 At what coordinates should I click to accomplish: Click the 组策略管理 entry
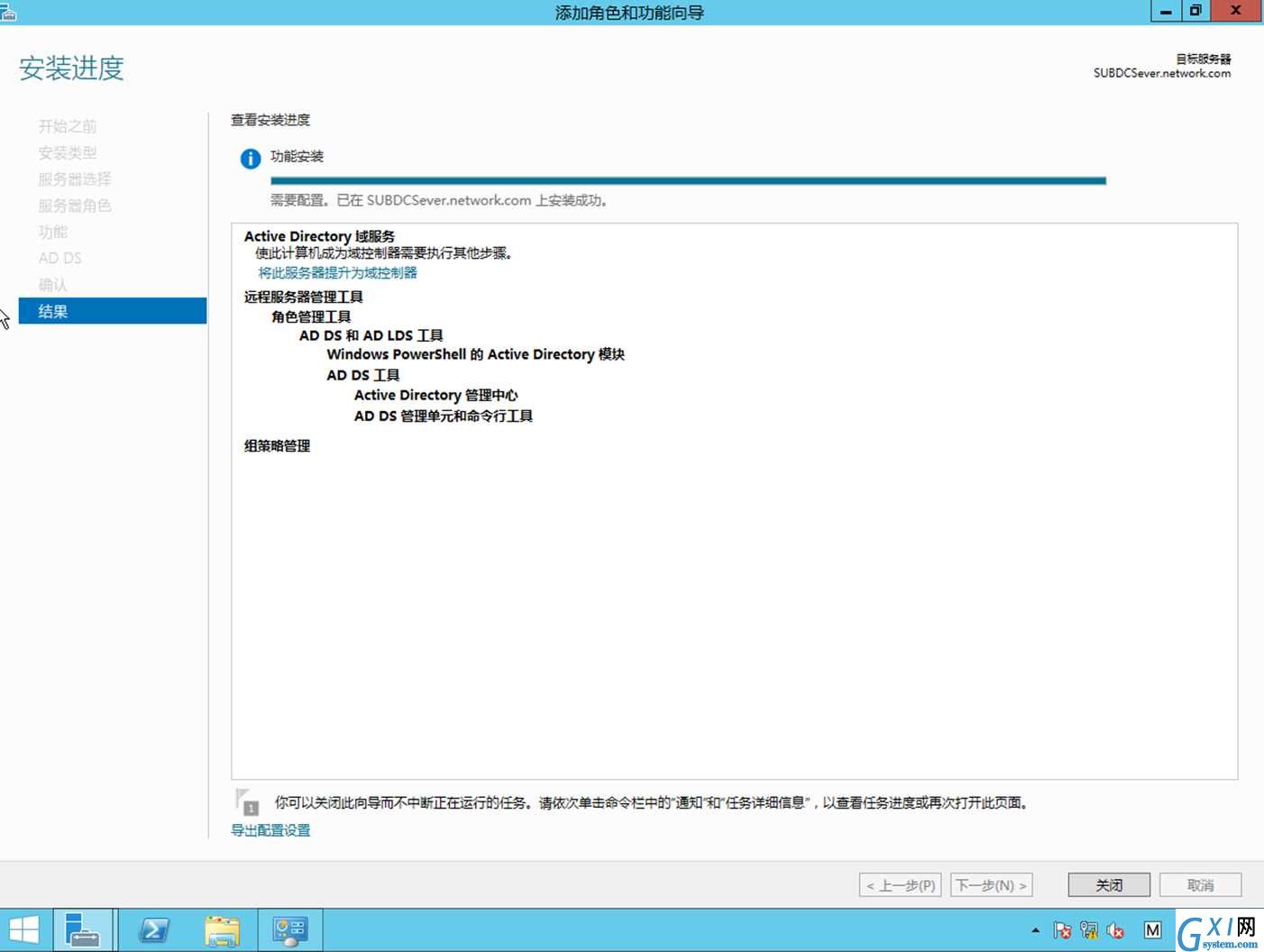pyautogui.click(x=277, y=445)
